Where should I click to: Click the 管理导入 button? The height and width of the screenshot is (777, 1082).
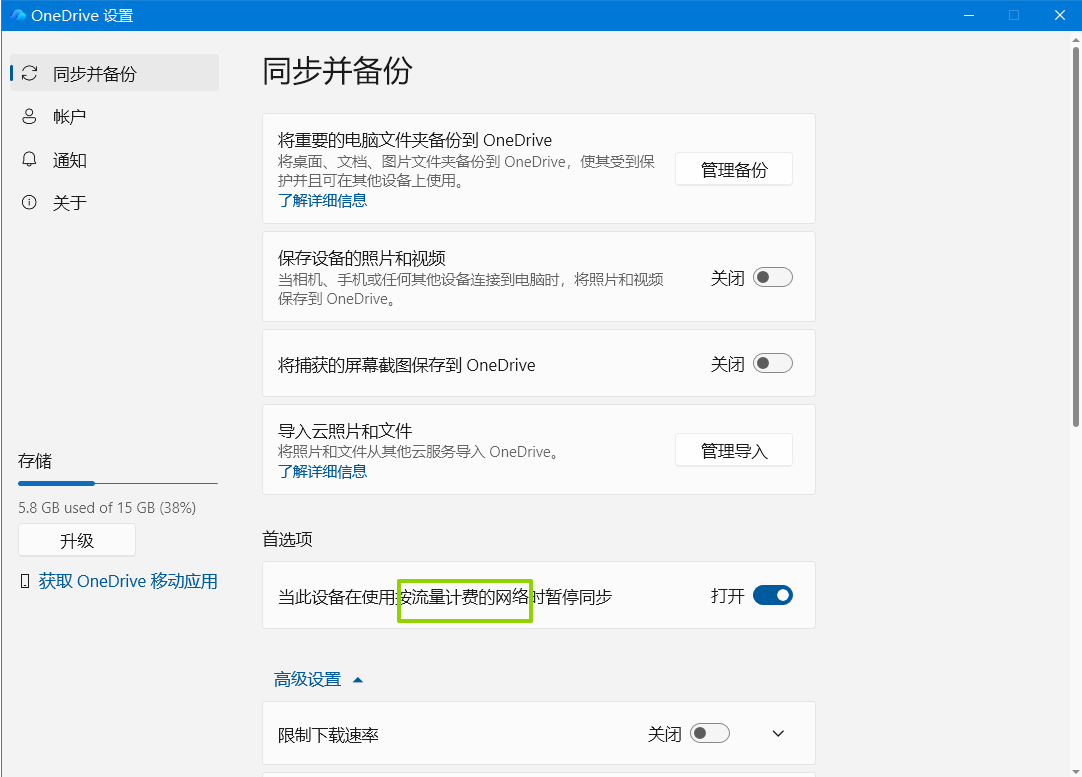(x=734, y=451)
